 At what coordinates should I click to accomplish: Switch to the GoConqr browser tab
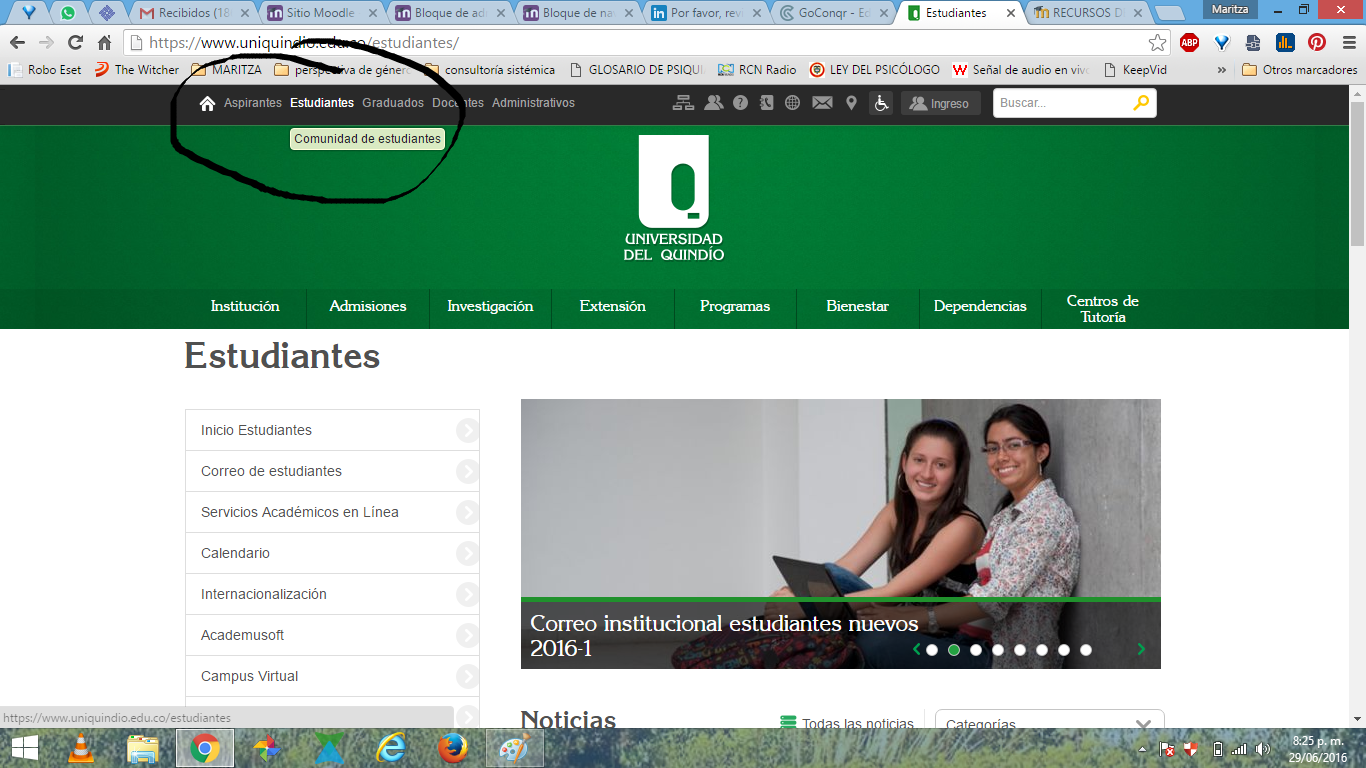coord(833,13)
